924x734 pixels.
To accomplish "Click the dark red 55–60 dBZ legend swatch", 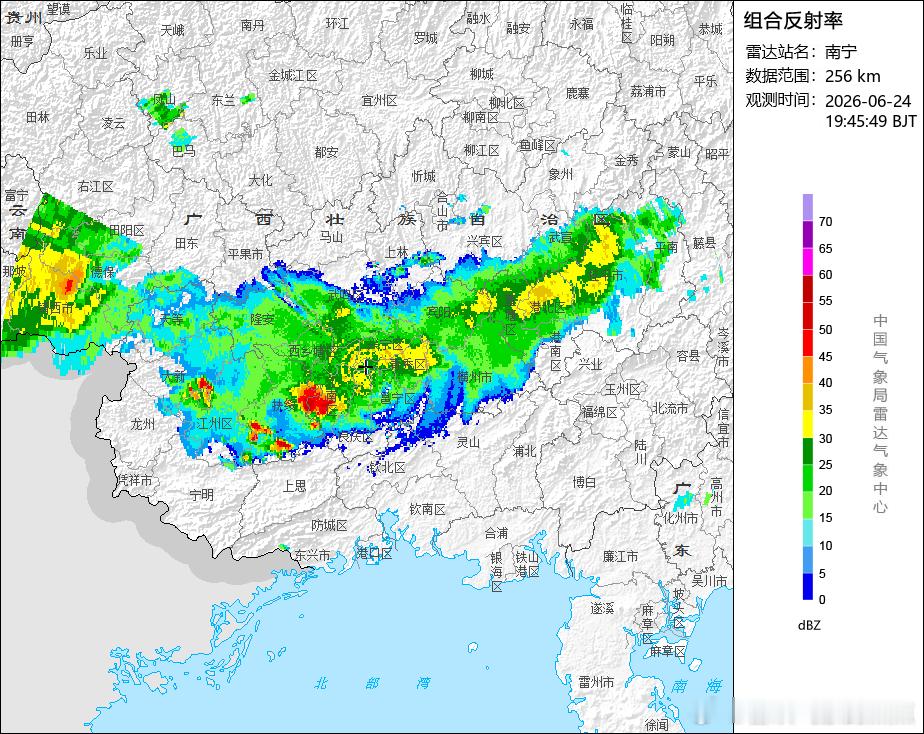I will coord(807,288).
